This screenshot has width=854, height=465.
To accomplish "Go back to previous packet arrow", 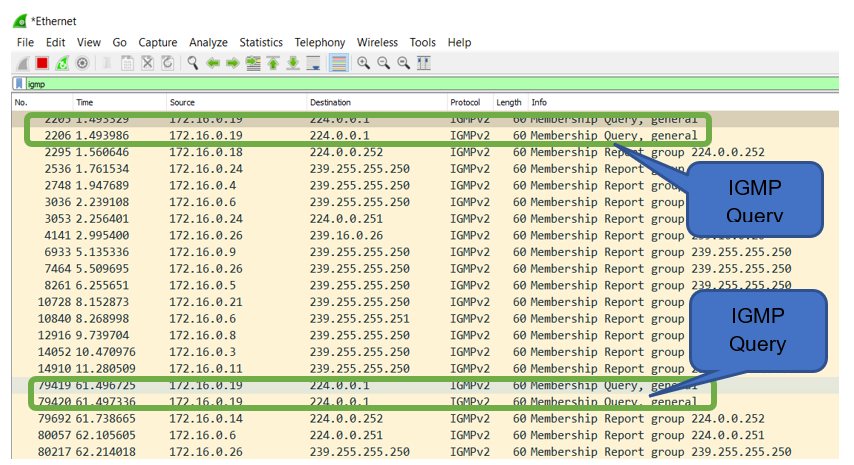I will tap(212, 63).
